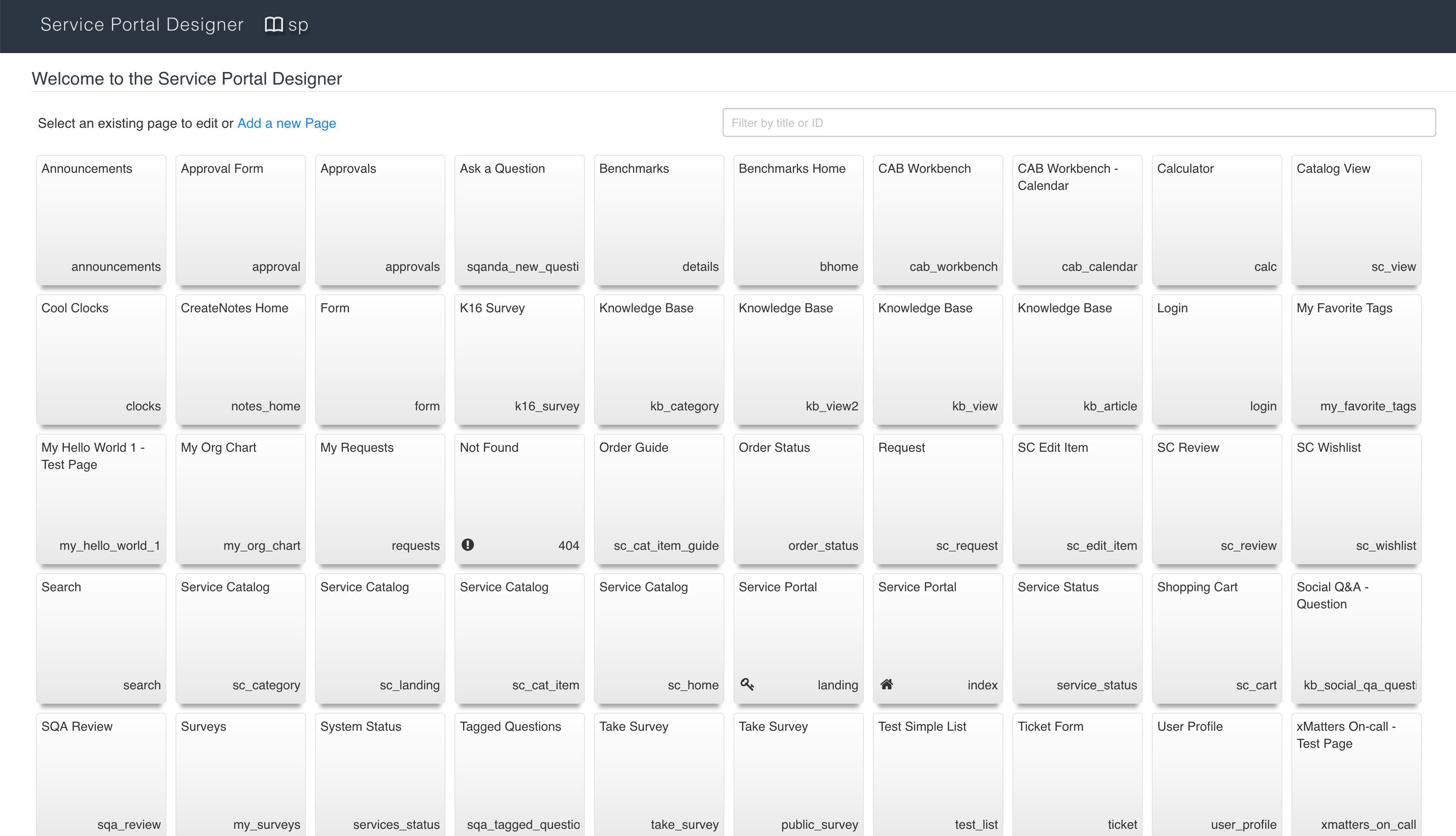Image resolution: width=1456 pixels, height=836 pixels.
Task: Select the Cool Clocks page card
Action: pos(101,360)
